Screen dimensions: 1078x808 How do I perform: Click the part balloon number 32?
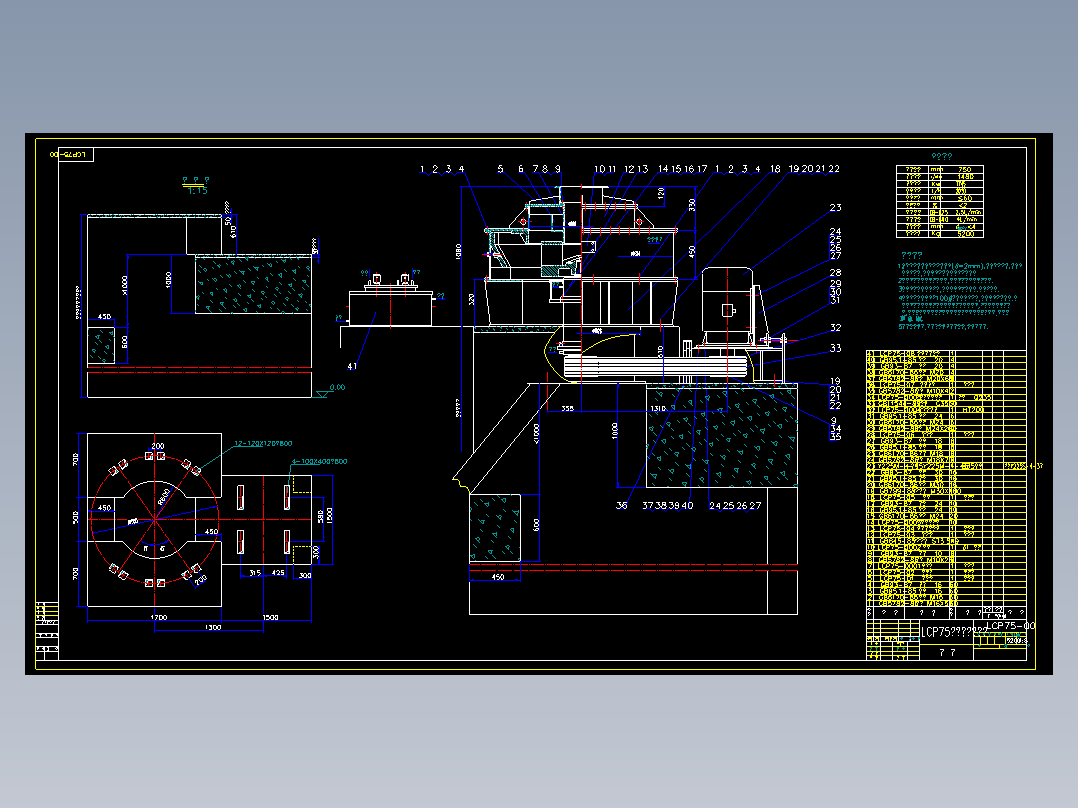(835, 328)
